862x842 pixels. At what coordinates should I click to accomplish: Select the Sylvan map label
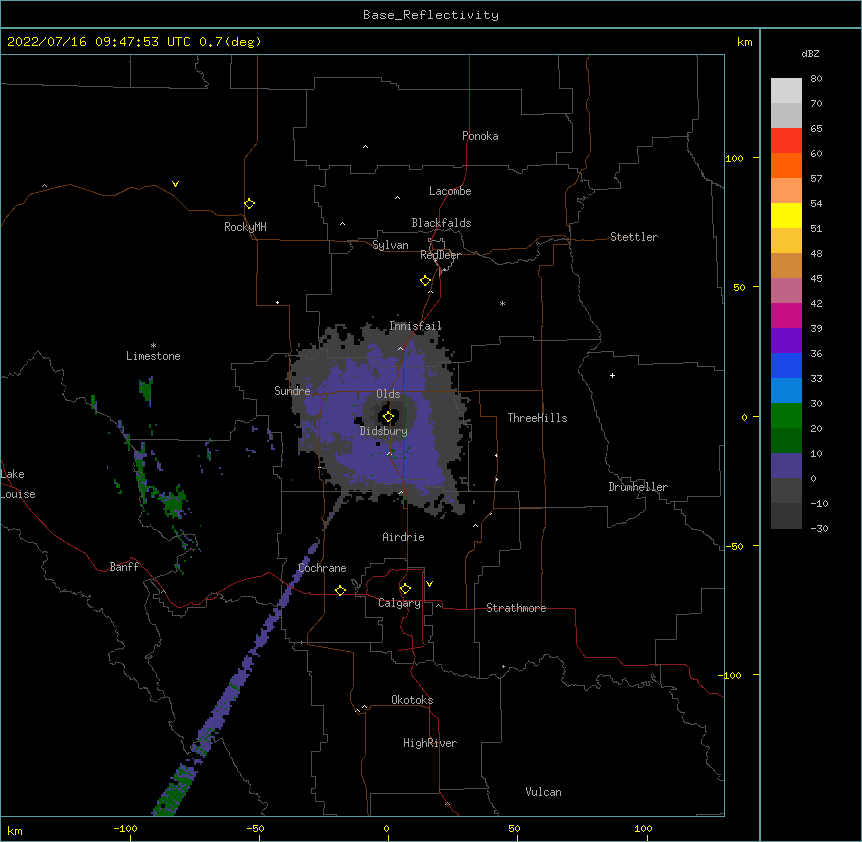(x=390, y=245)
